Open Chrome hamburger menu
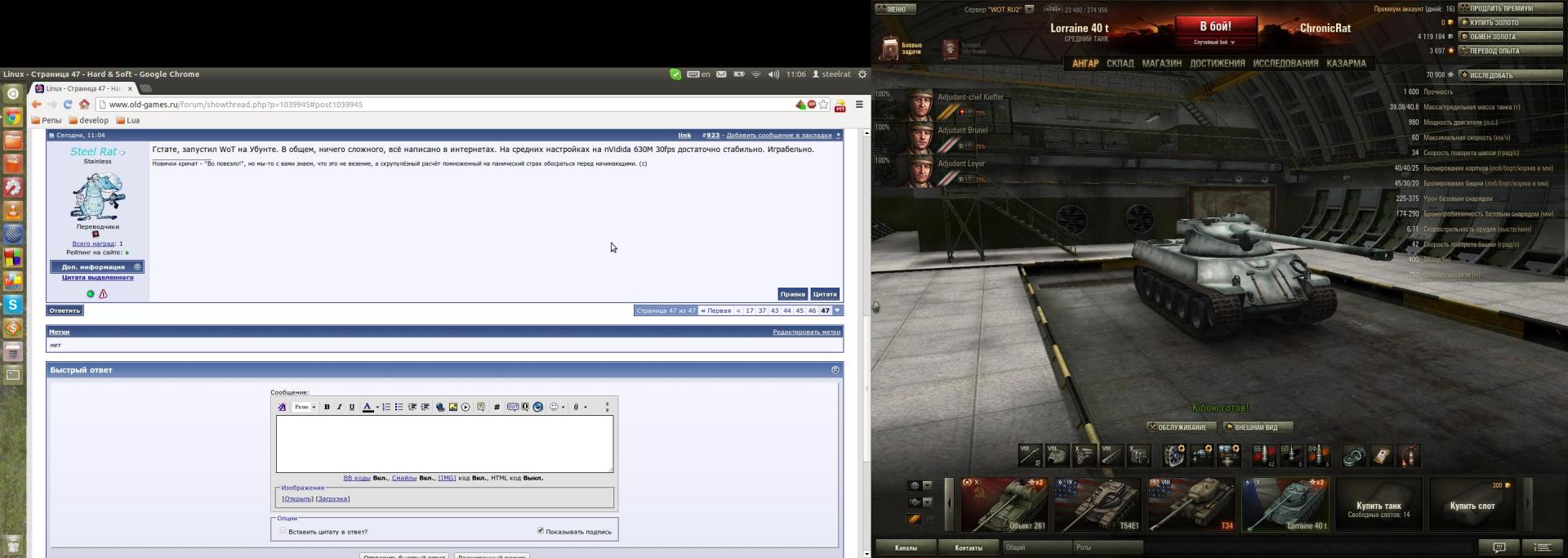 pyautogui.click(x=859, y=105)
